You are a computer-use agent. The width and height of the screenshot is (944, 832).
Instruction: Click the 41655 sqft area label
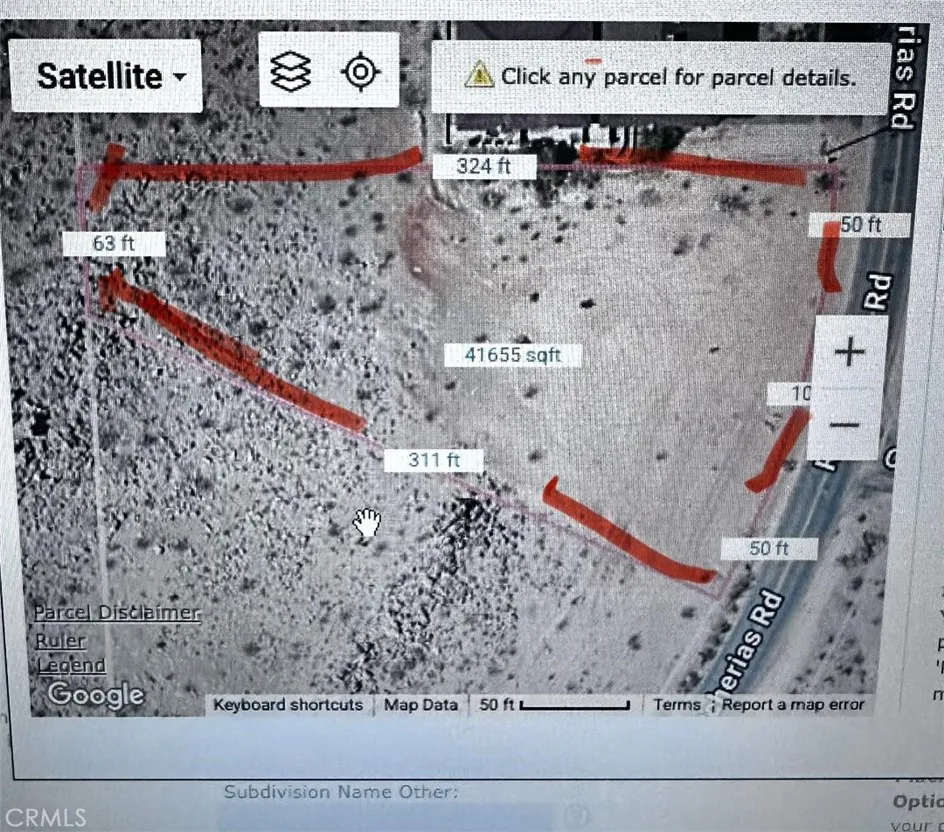coord(513,355)
